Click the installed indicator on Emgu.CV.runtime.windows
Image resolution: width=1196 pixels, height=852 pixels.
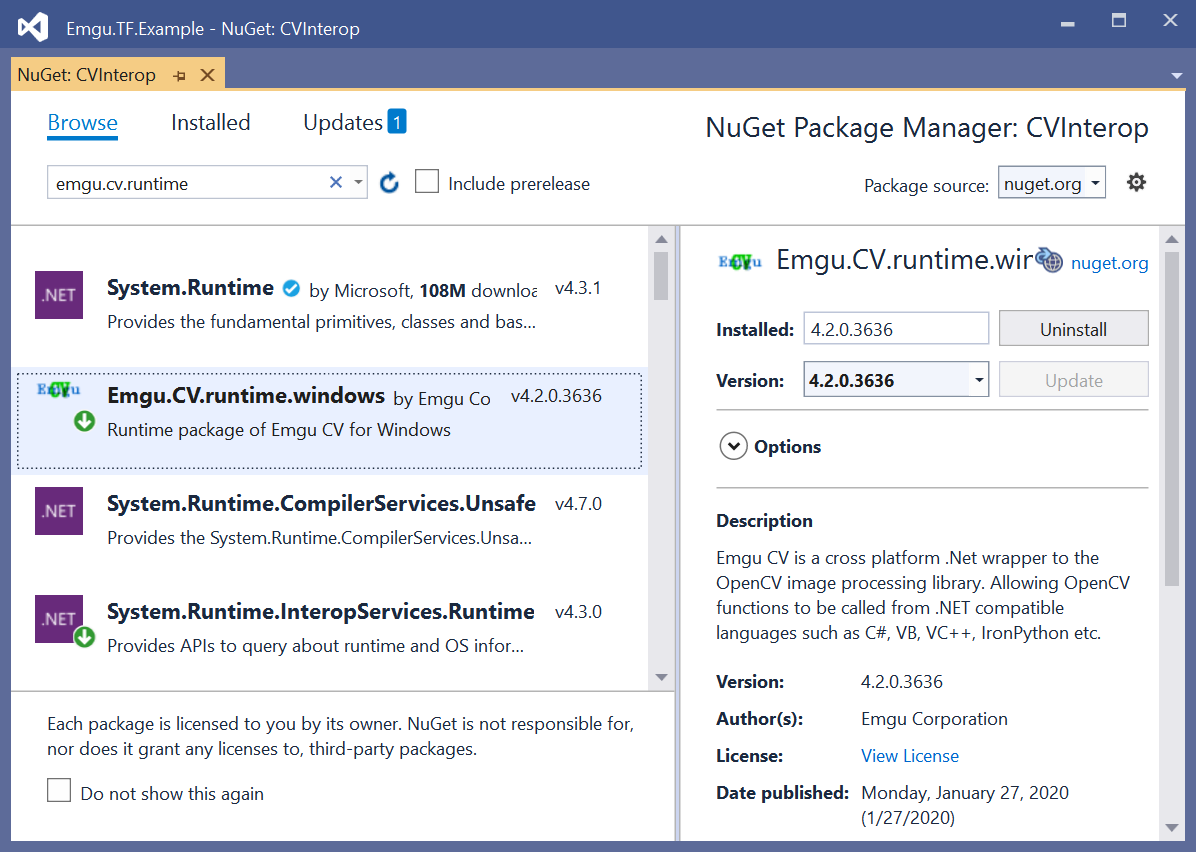pos(85,421)
